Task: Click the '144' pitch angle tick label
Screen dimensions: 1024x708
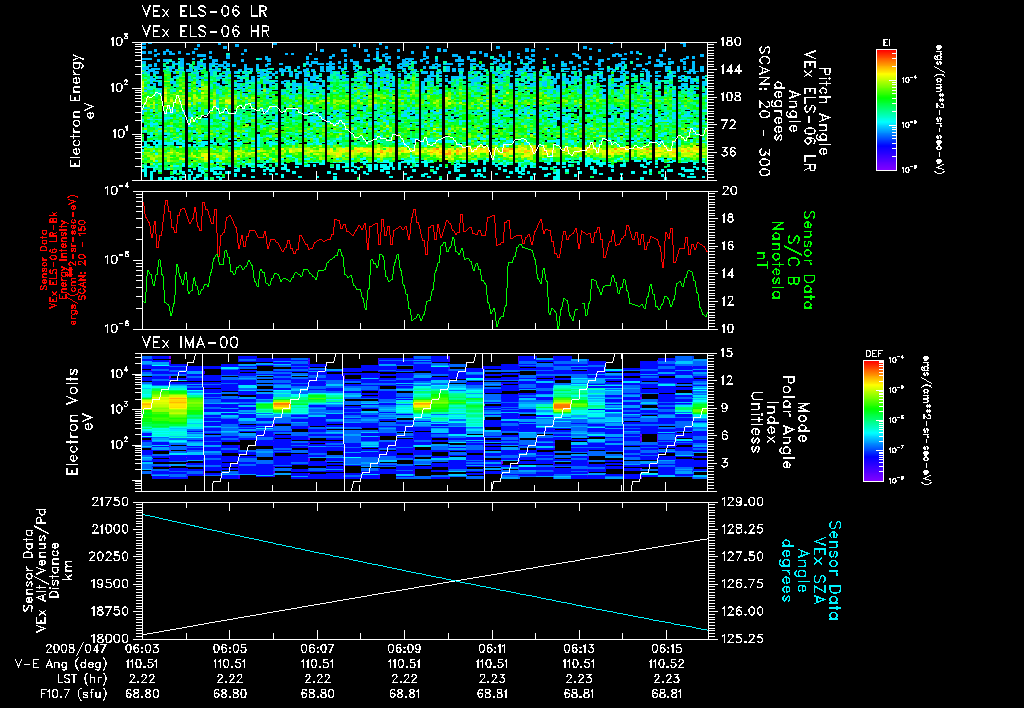Action: pos(730,70)
